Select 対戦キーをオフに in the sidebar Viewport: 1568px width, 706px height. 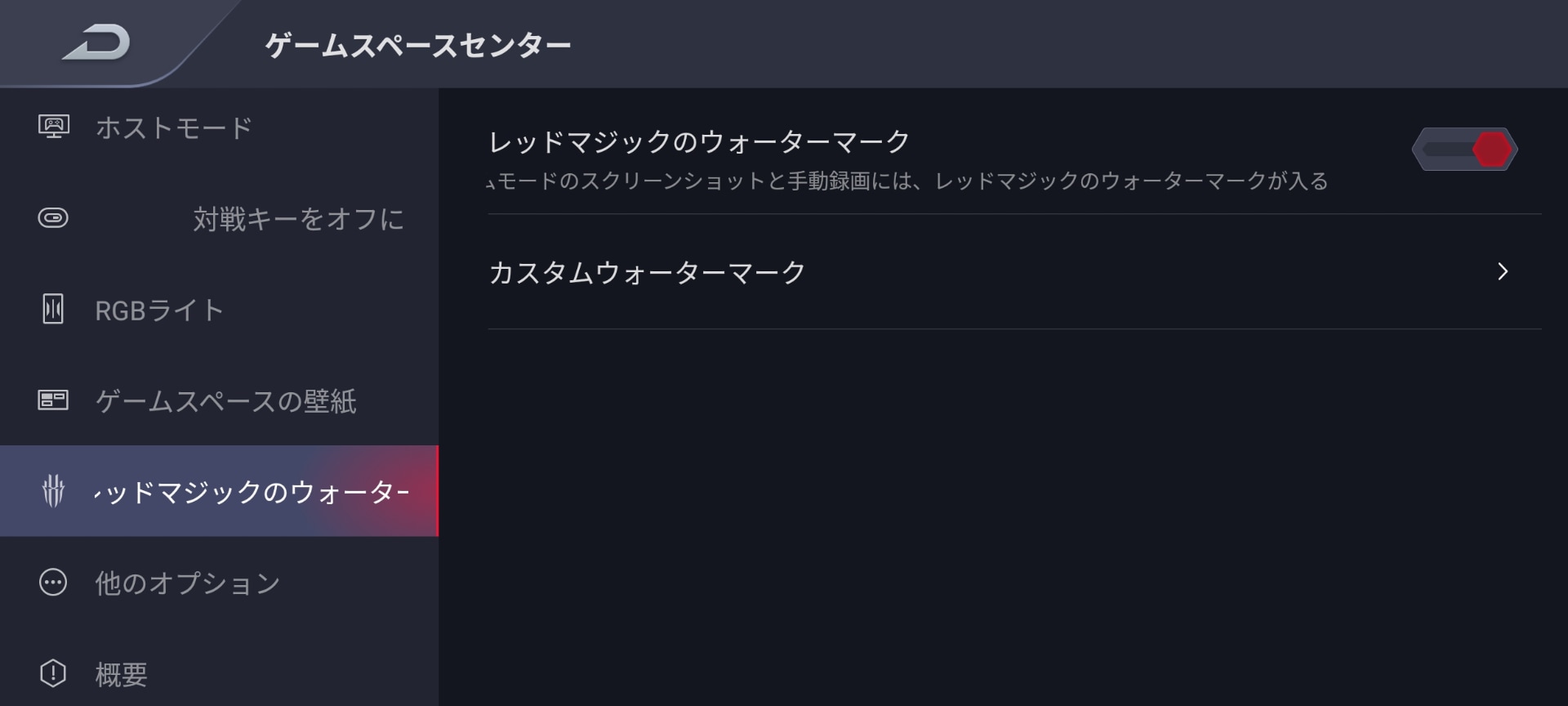click(x=298, y=219)
